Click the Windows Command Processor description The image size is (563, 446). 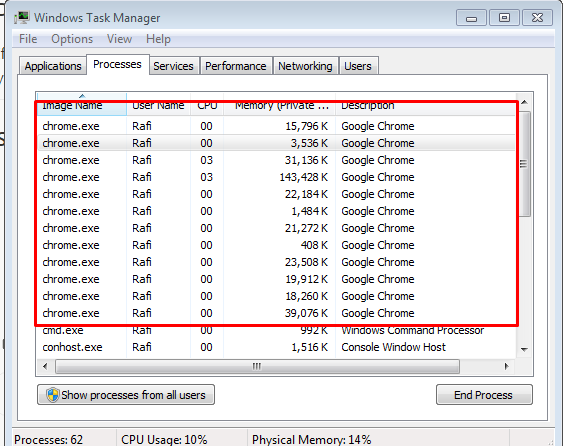413,330
